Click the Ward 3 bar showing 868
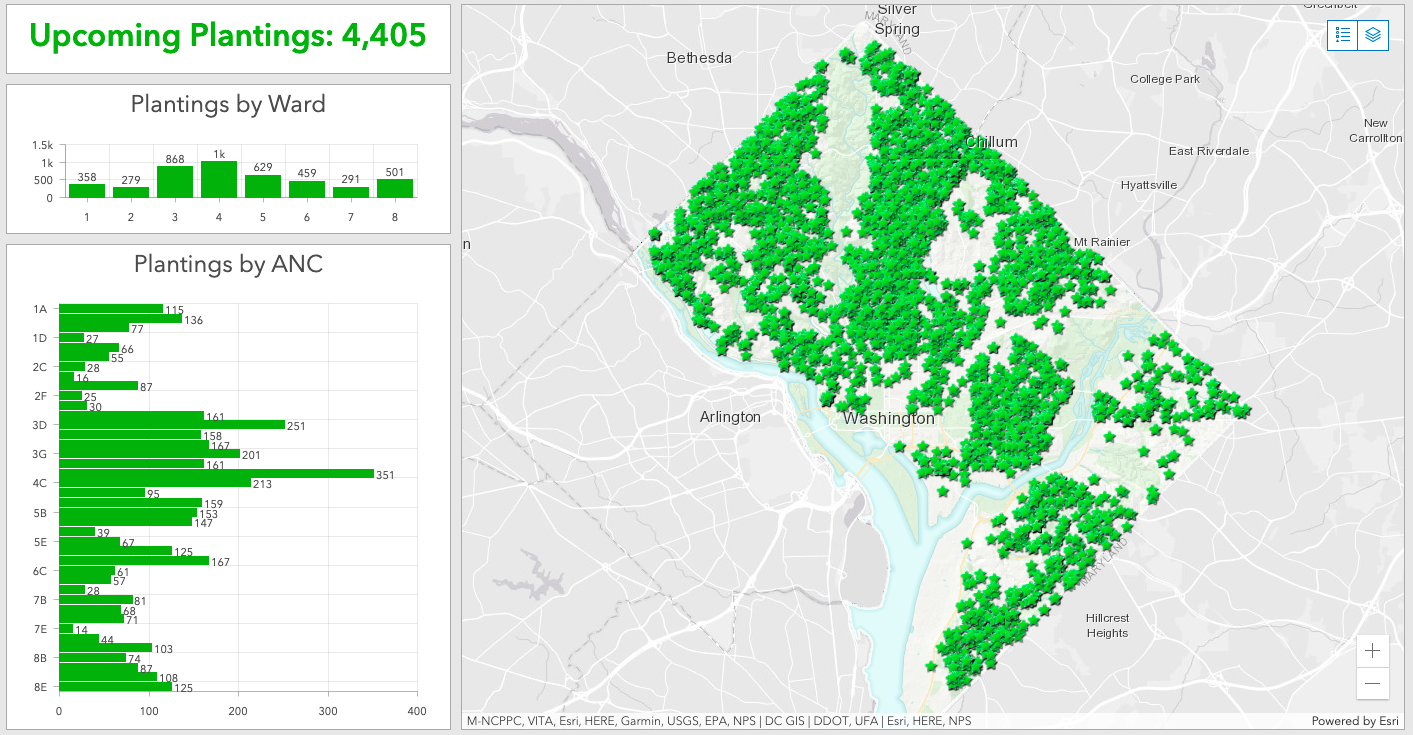Viewport: 1413px width, 735px height. (174, 181)
